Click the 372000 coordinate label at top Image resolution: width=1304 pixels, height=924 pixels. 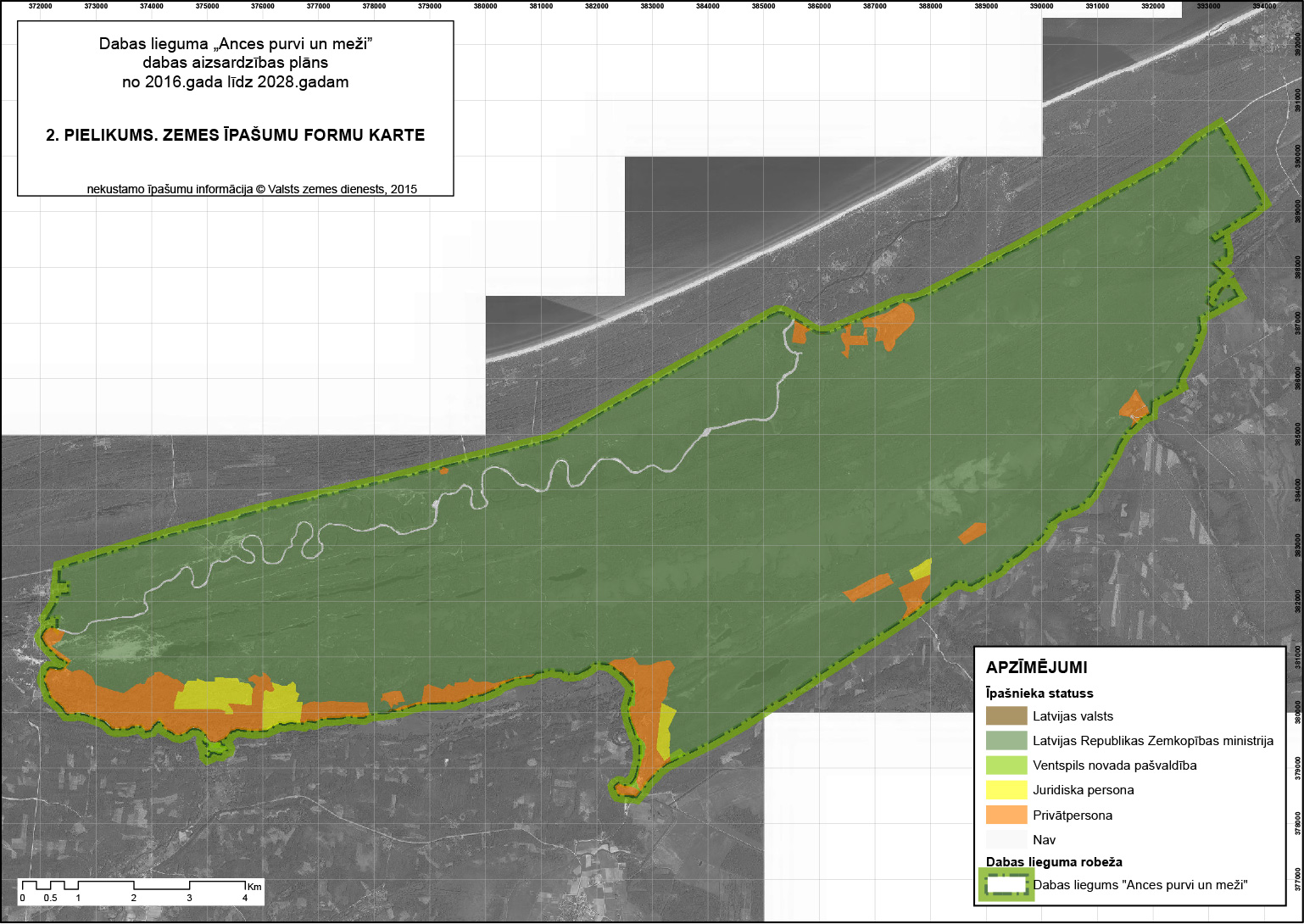click(40, 6)
